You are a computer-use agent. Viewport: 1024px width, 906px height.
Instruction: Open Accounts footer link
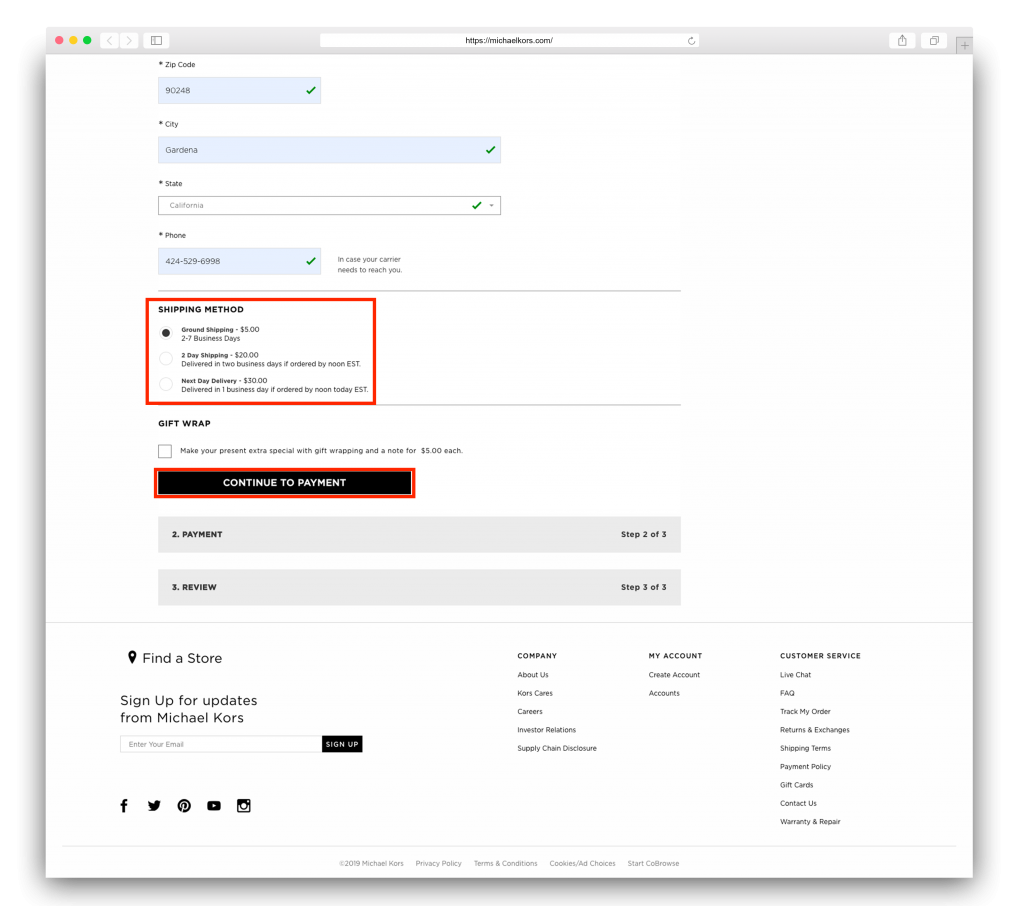click(x=664, y=693)
